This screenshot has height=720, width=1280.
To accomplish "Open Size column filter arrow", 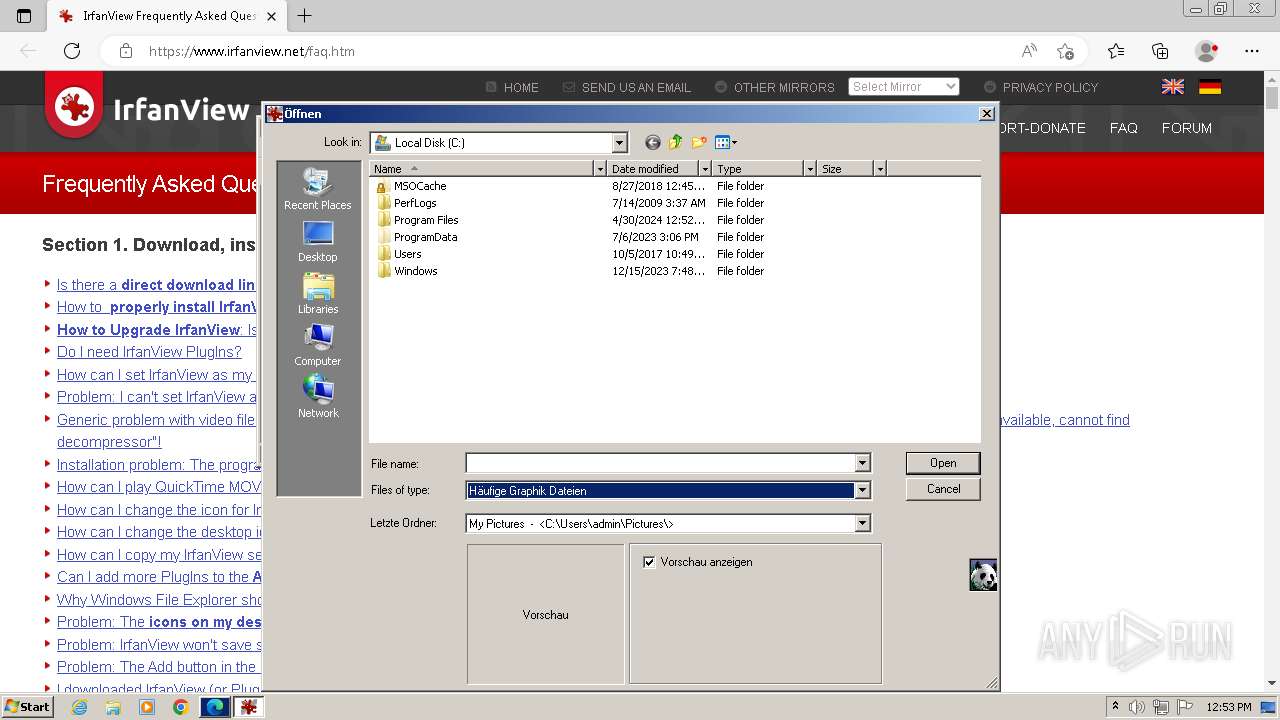I will pos(880,169).
